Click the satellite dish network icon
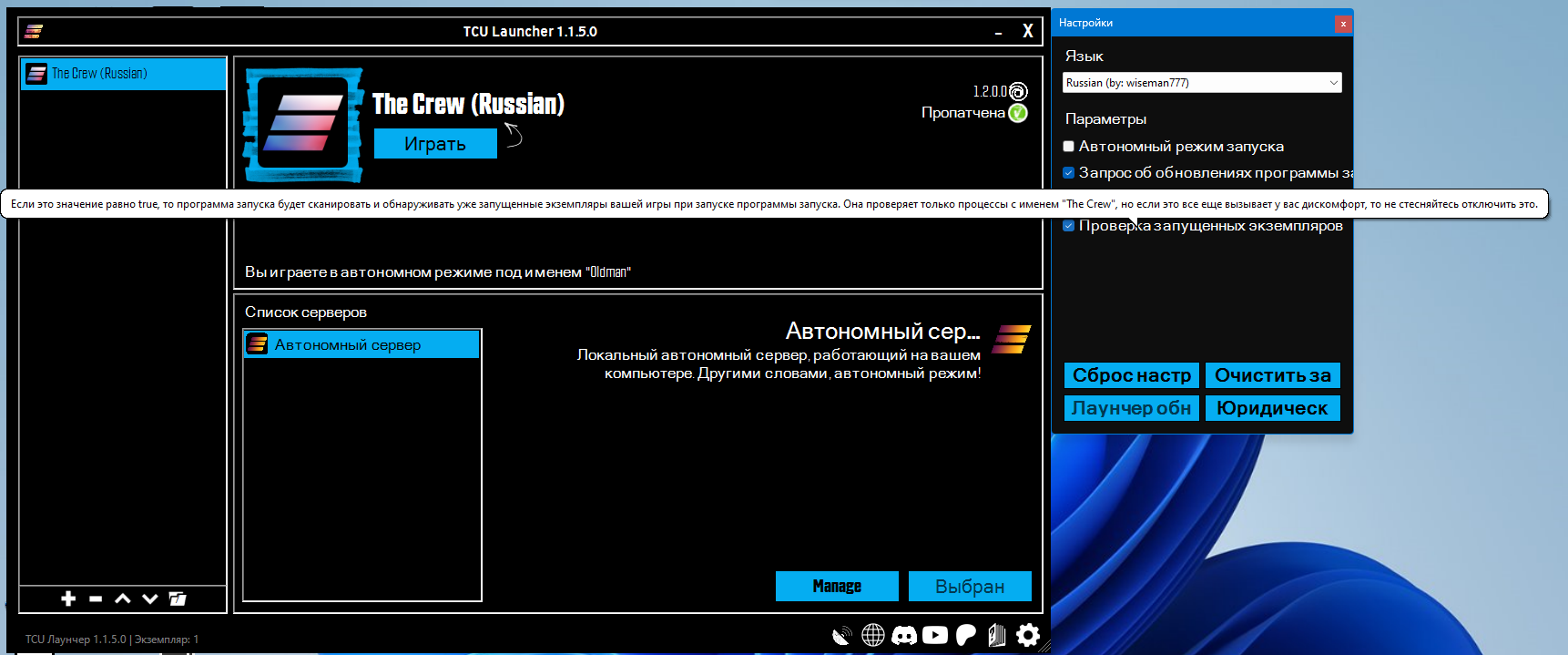The height and width of the screenshot is (655, 1568). tap(842, 635)
